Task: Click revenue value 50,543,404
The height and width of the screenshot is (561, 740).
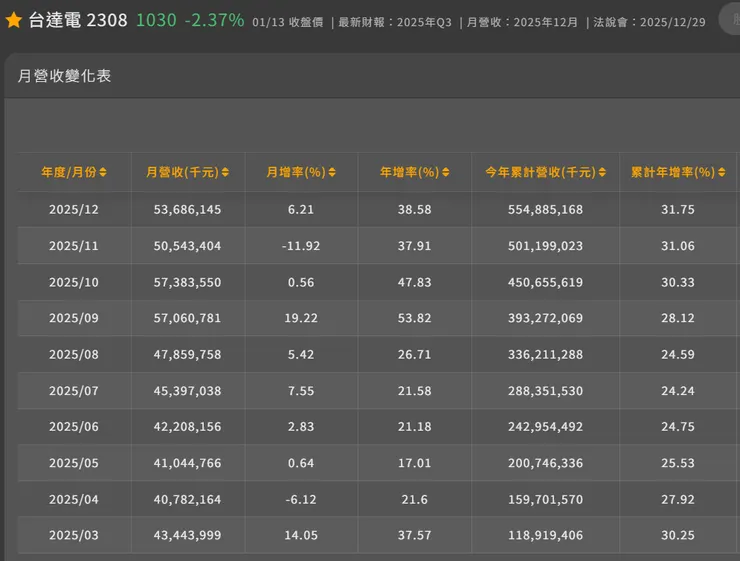Action: pos(187,246)
